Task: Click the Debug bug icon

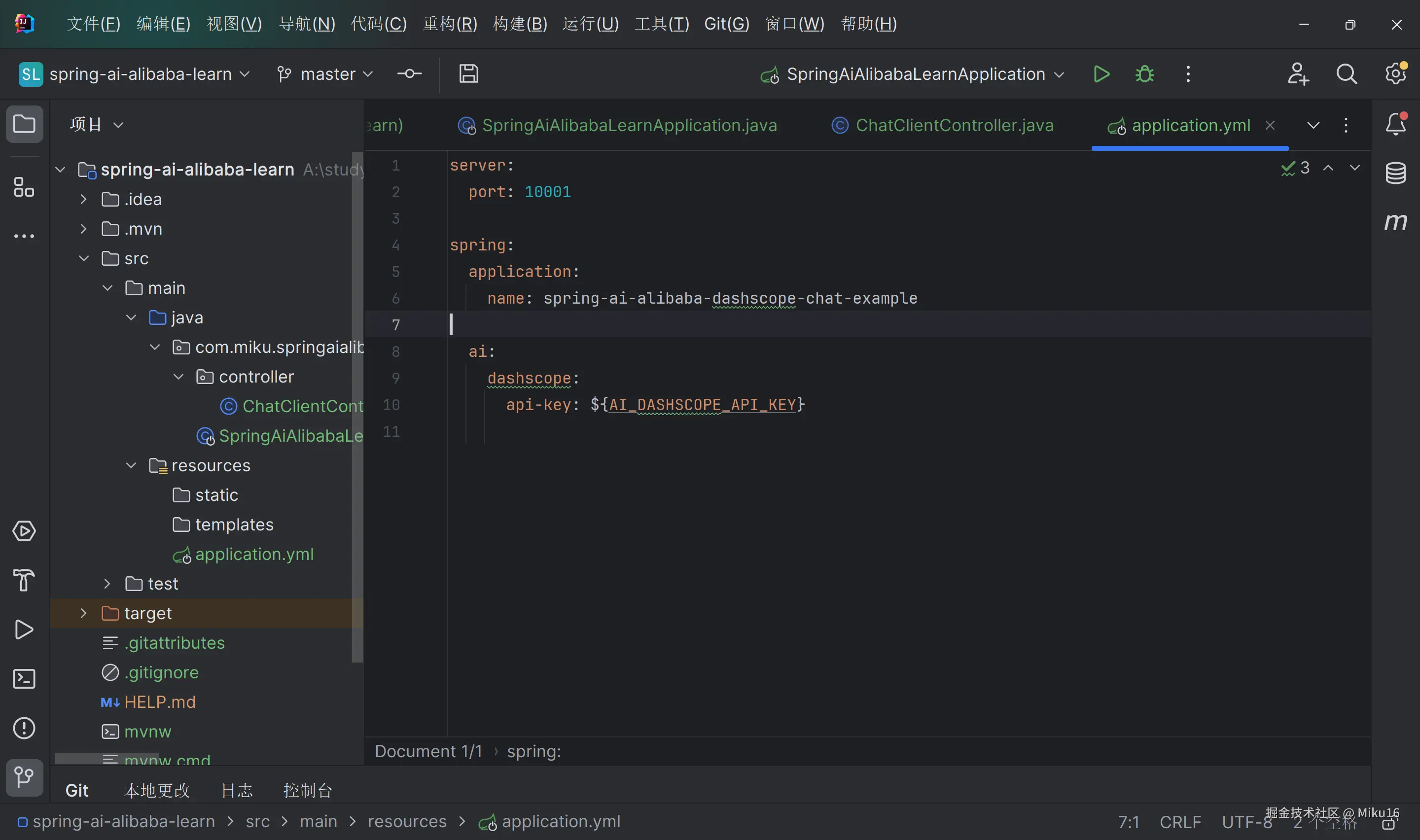Action: coord(1144,74)
